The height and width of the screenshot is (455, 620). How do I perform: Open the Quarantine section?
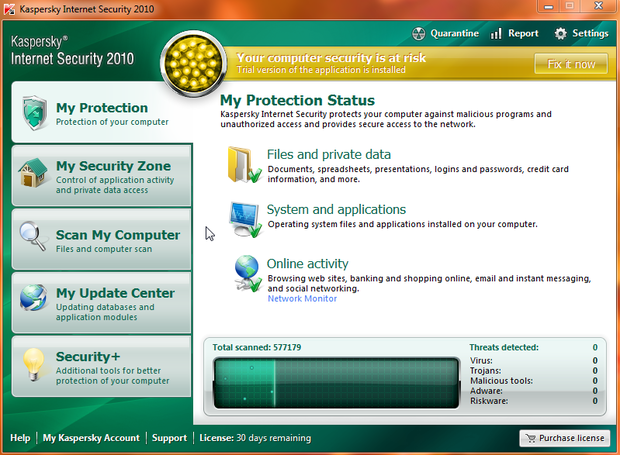[445, 34]
